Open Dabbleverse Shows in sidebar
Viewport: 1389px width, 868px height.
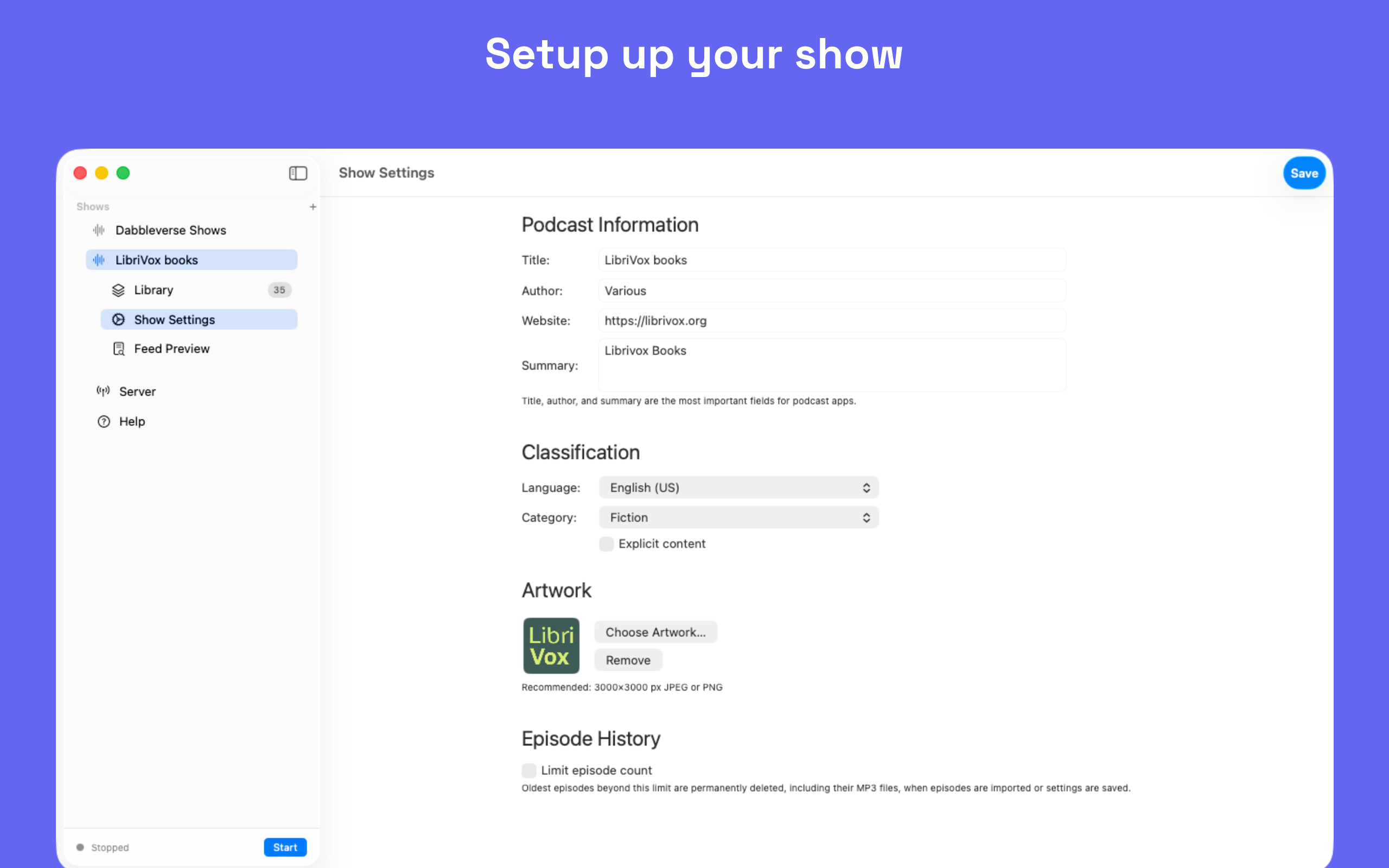[192, 230]
